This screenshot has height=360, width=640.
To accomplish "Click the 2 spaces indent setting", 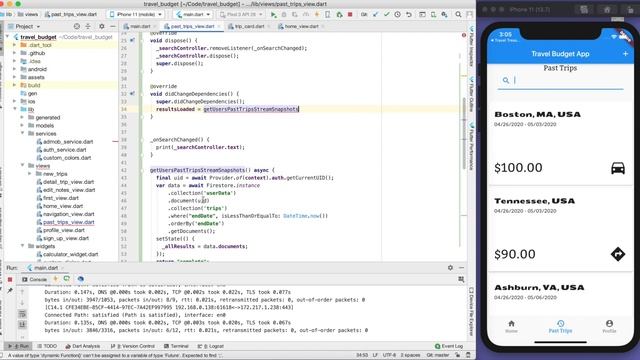I will pyautogui.click(x=410, y=355).
